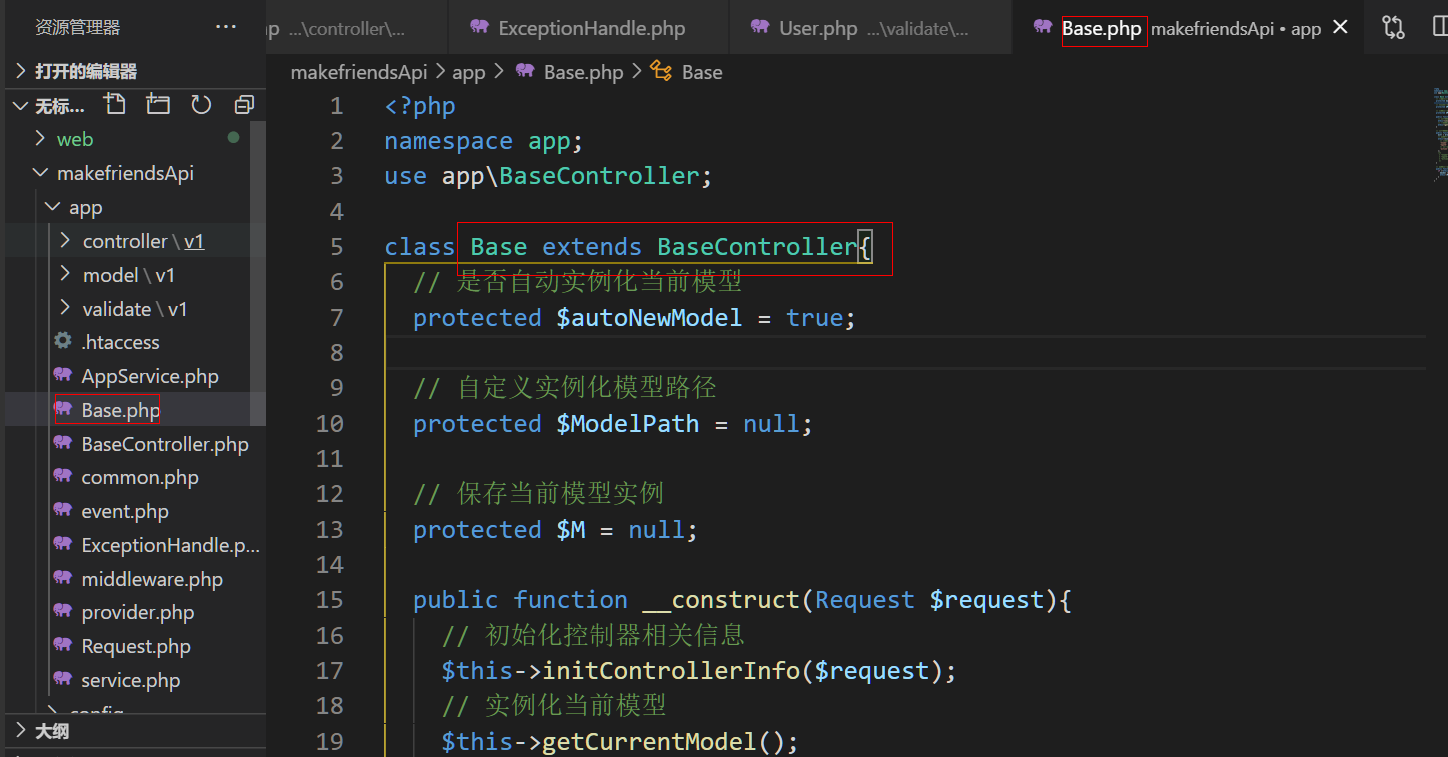This screenshot has height=757, width=1448.
Task: Open the explorer more actions ellipsis
Action: [x=226, y=27]
